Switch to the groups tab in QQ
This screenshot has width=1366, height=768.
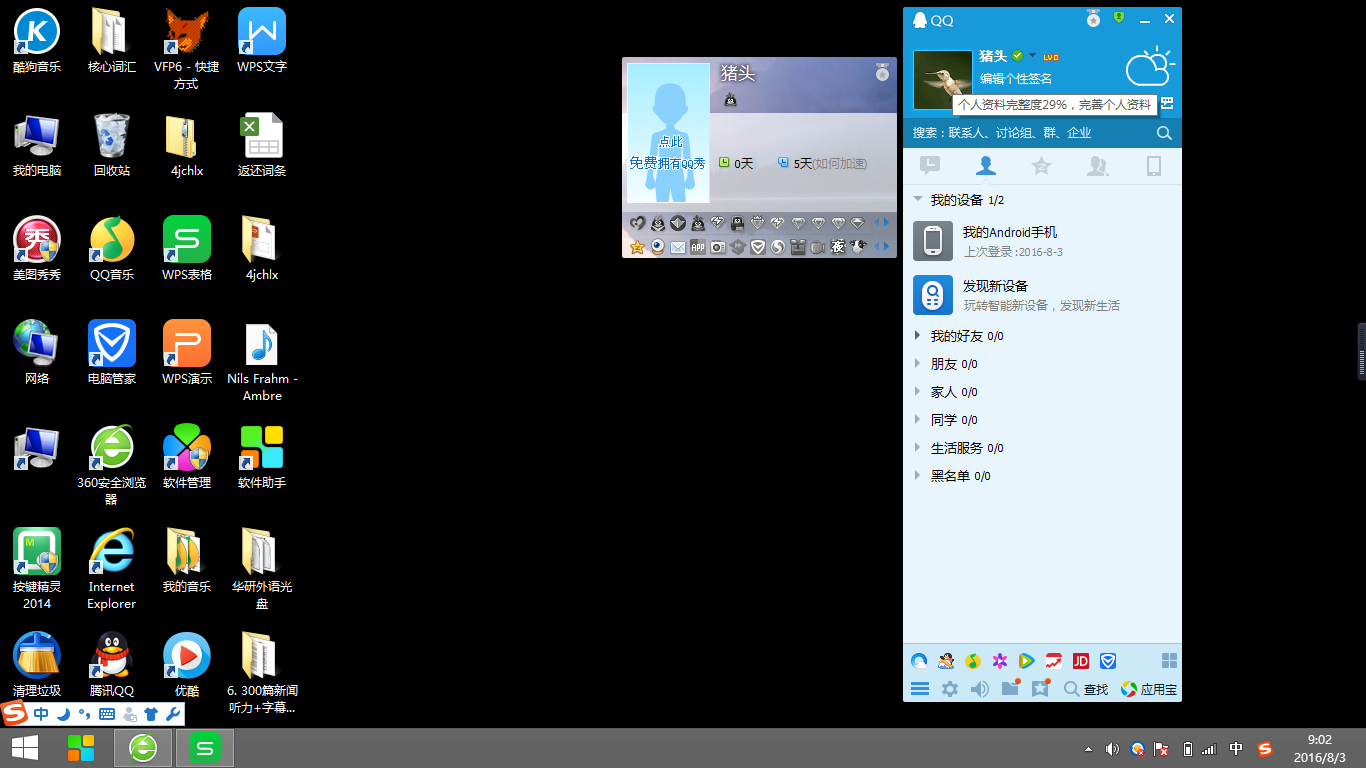click(1098, 166)
